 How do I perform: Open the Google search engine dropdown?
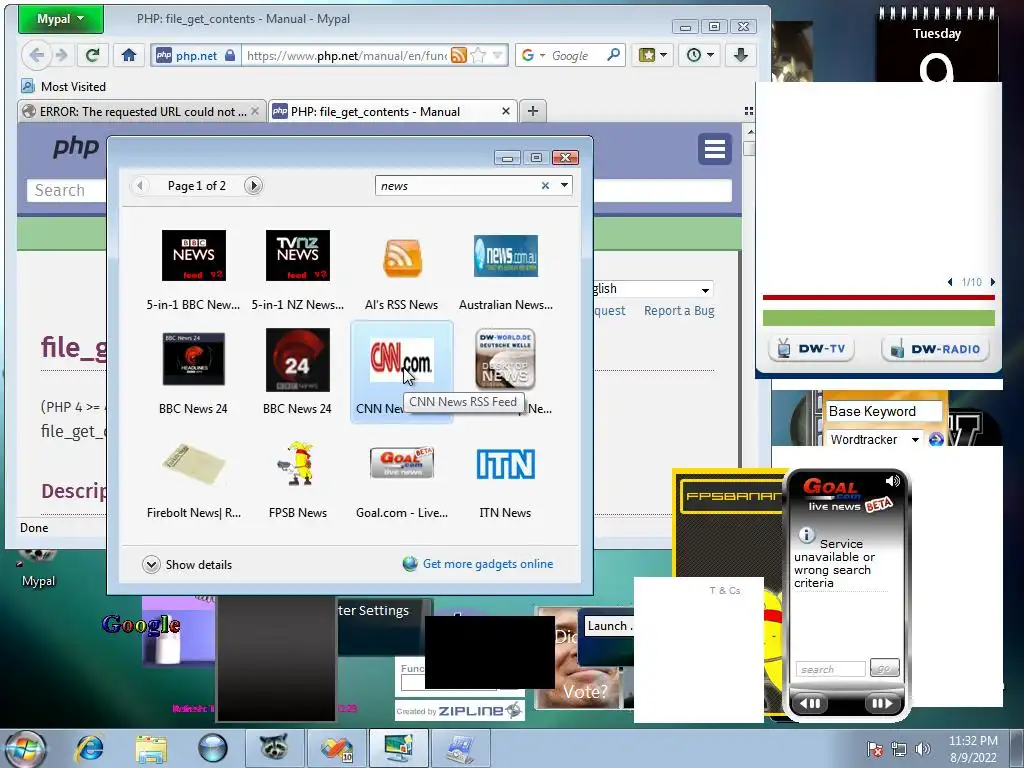point(533,56)
